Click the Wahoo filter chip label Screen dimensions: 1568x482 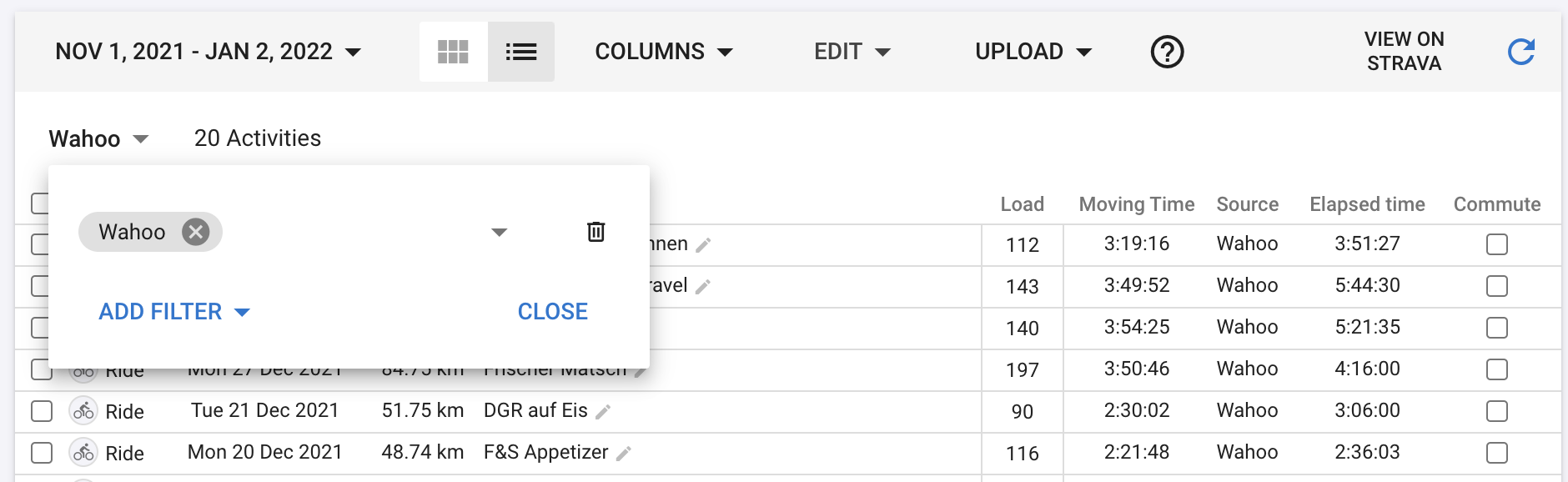[132, 232]
